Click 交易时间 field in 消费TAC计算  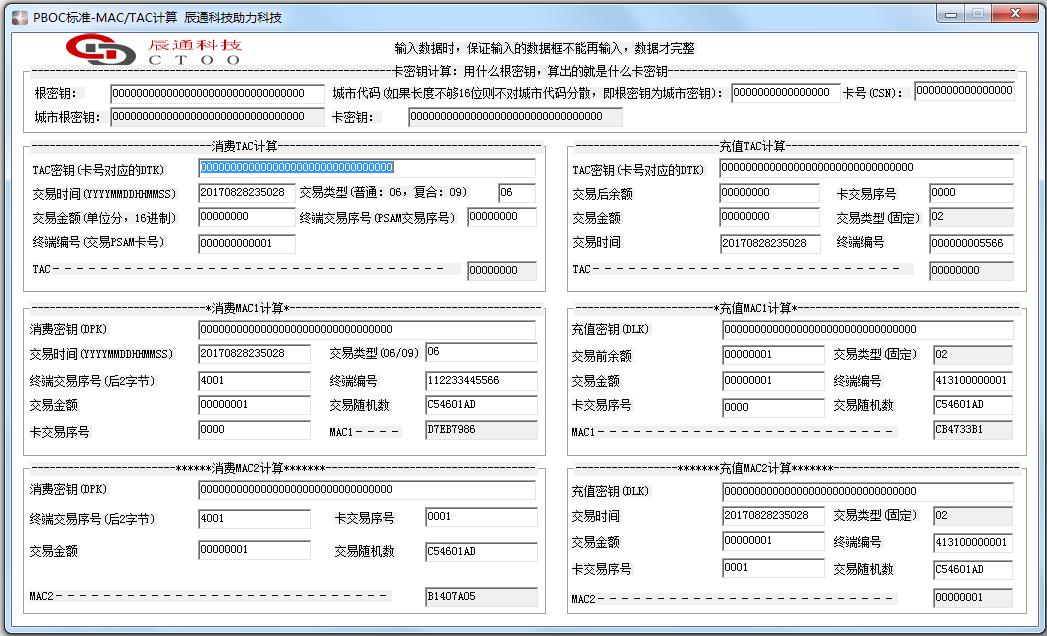pyautogui.click(x=246, y=193)
